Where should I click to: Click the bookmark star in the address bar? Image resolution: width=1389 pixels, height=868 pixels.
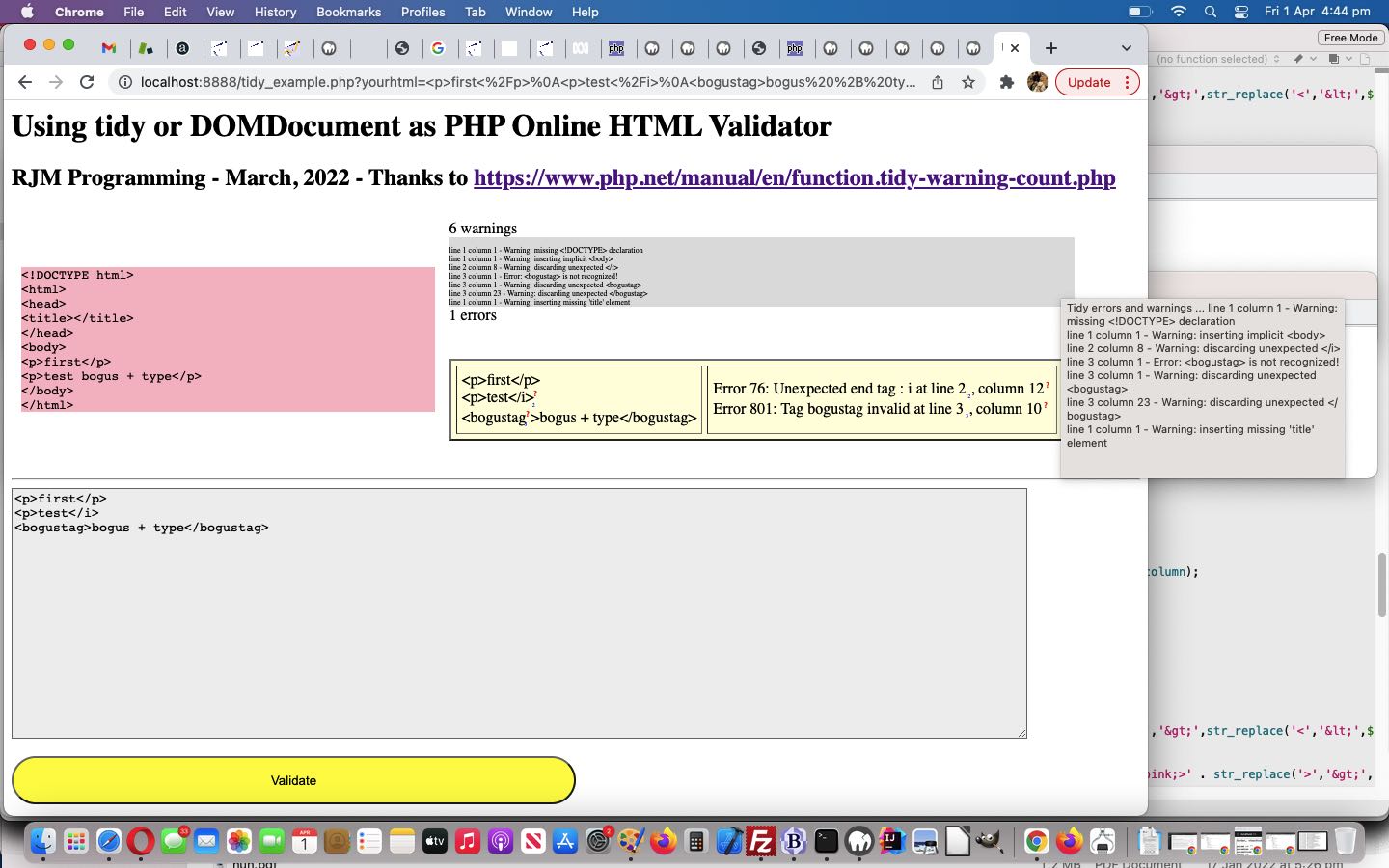coord(967,82)
